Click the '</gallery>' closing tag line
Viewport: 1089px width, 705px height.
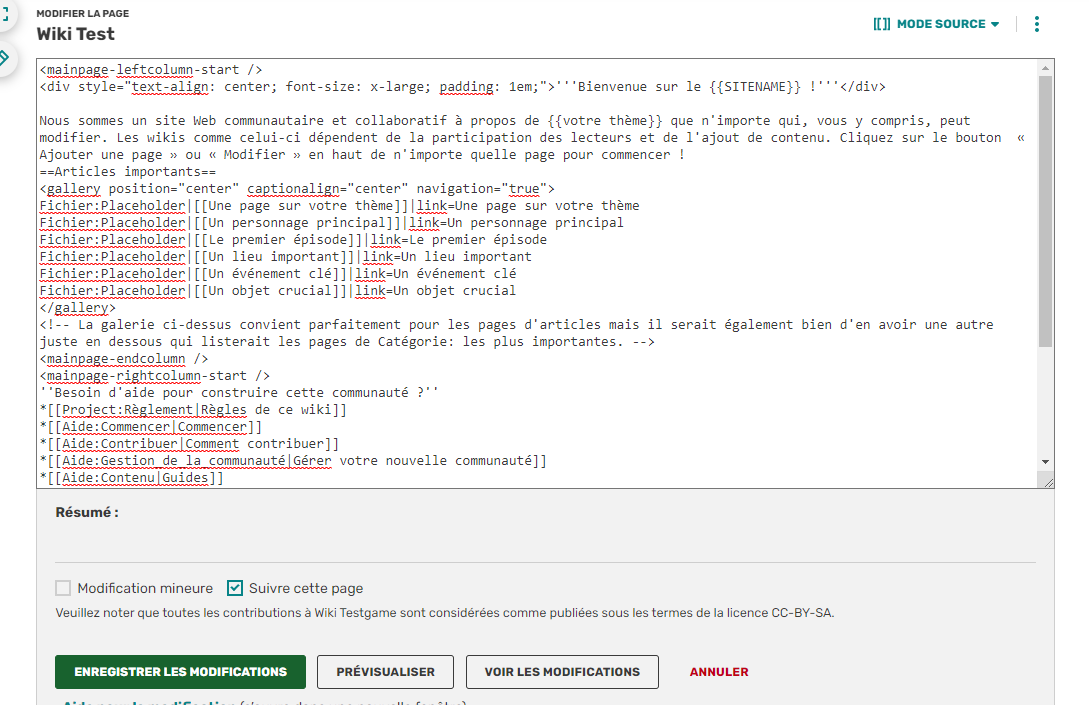pos(78,308)
